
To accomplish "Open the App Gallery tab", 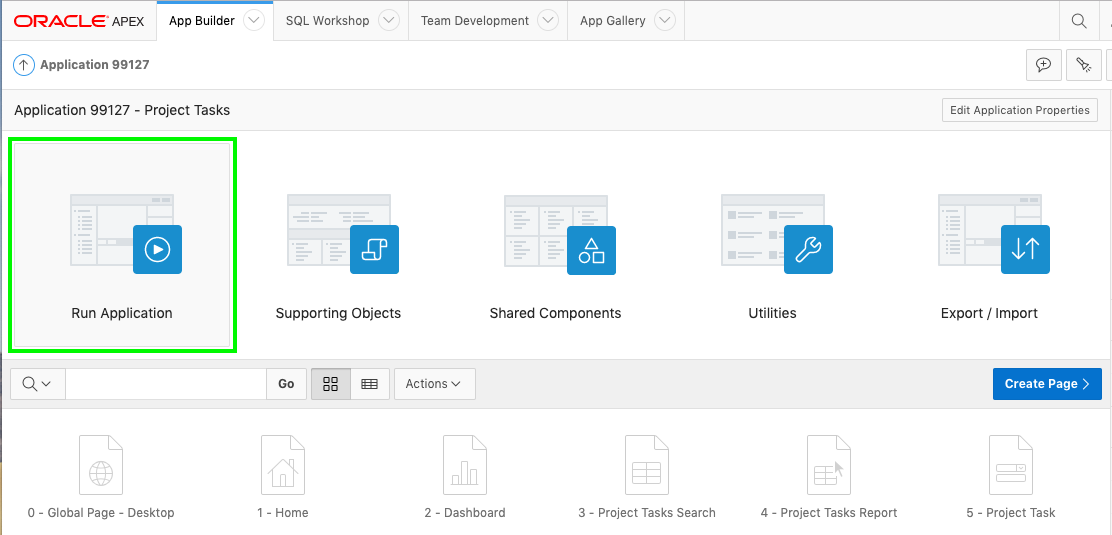I will tap(612, 20).
